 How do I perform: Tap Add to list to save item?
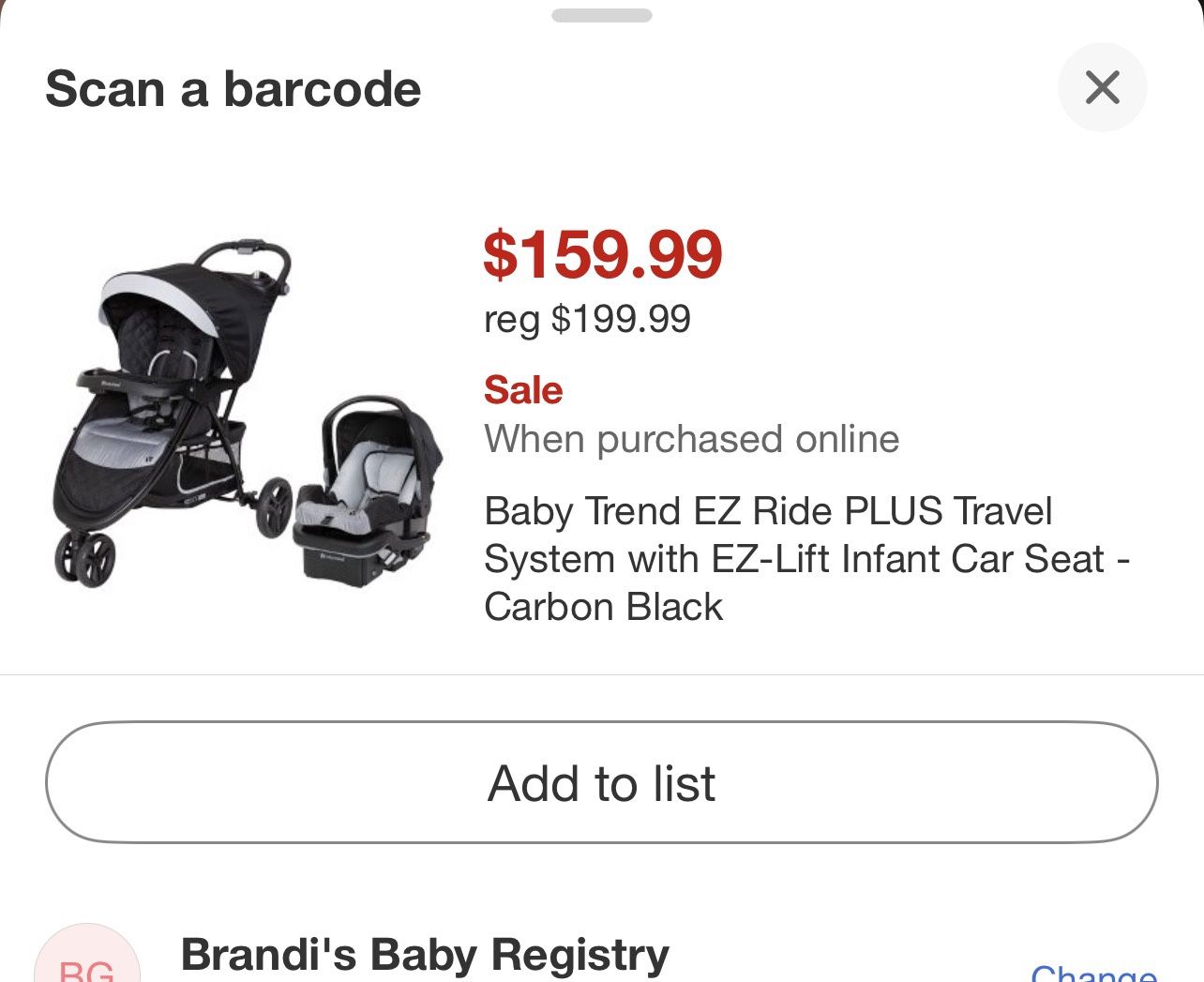(601, 783)
